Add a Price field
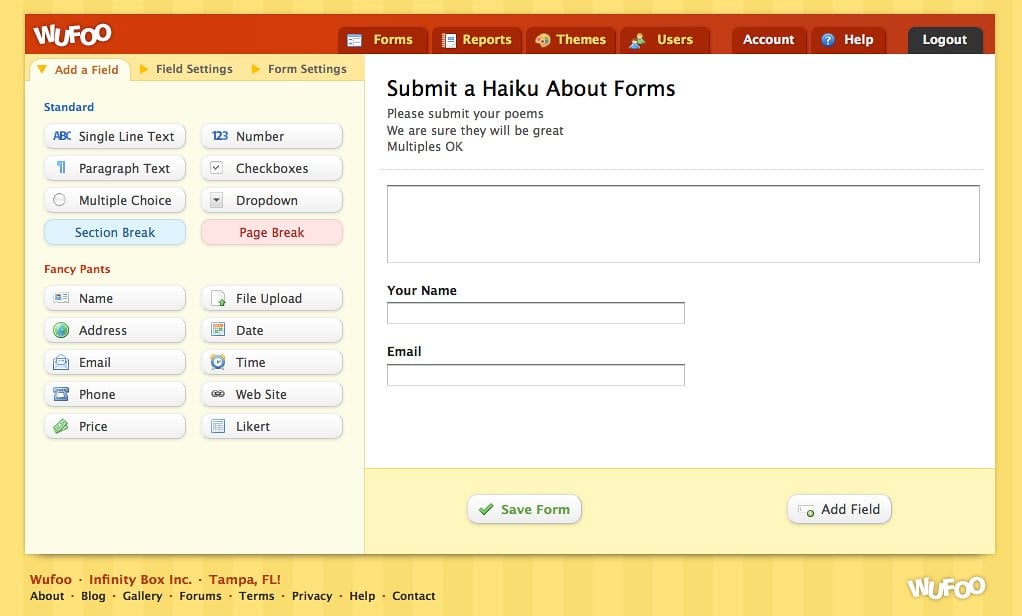This screenshot has height=616, width=1022. (115, 427)
